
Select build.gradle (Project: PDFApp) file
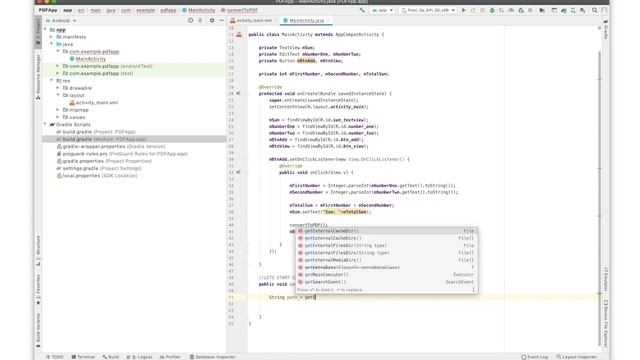(x=96, y=132)
